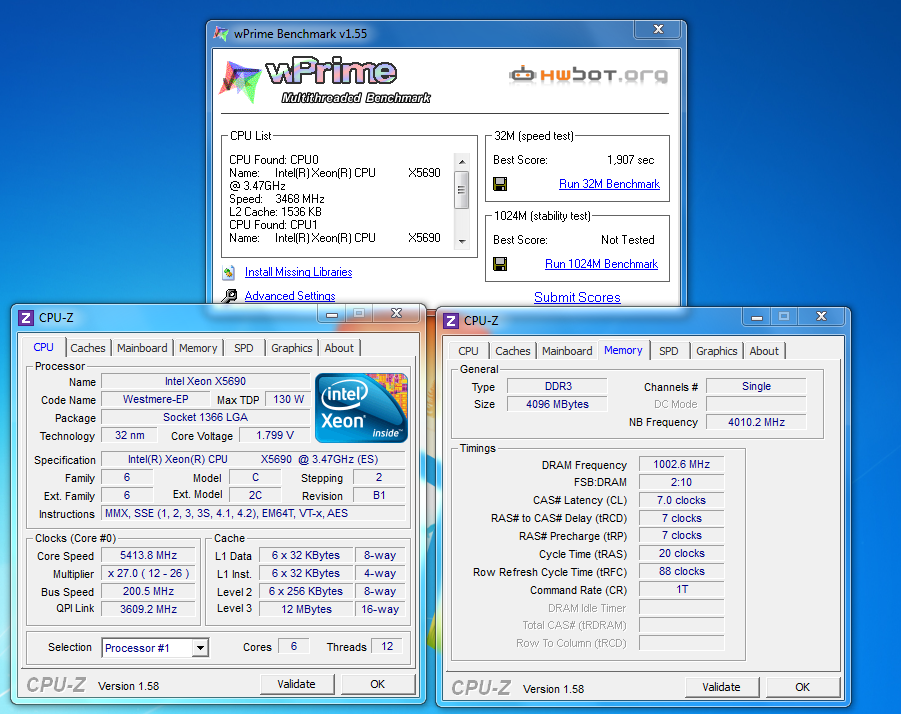The width and height of the screenshot is (901, 714).
Task: Open SPD tab in right CPU-Z
Action: (668, 351)
